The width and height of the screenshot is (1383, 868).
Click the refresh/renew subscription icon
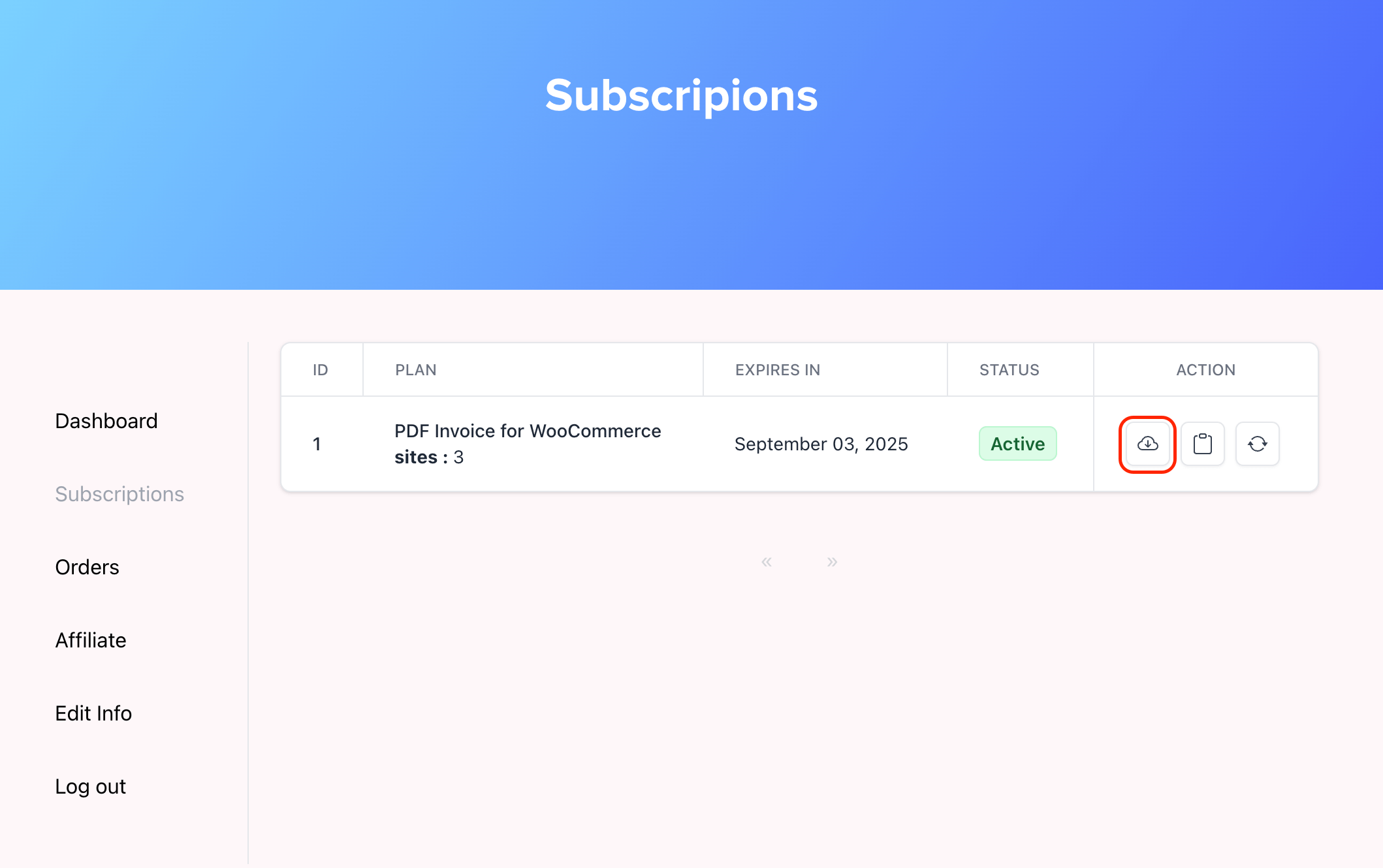click(1257, 443)
